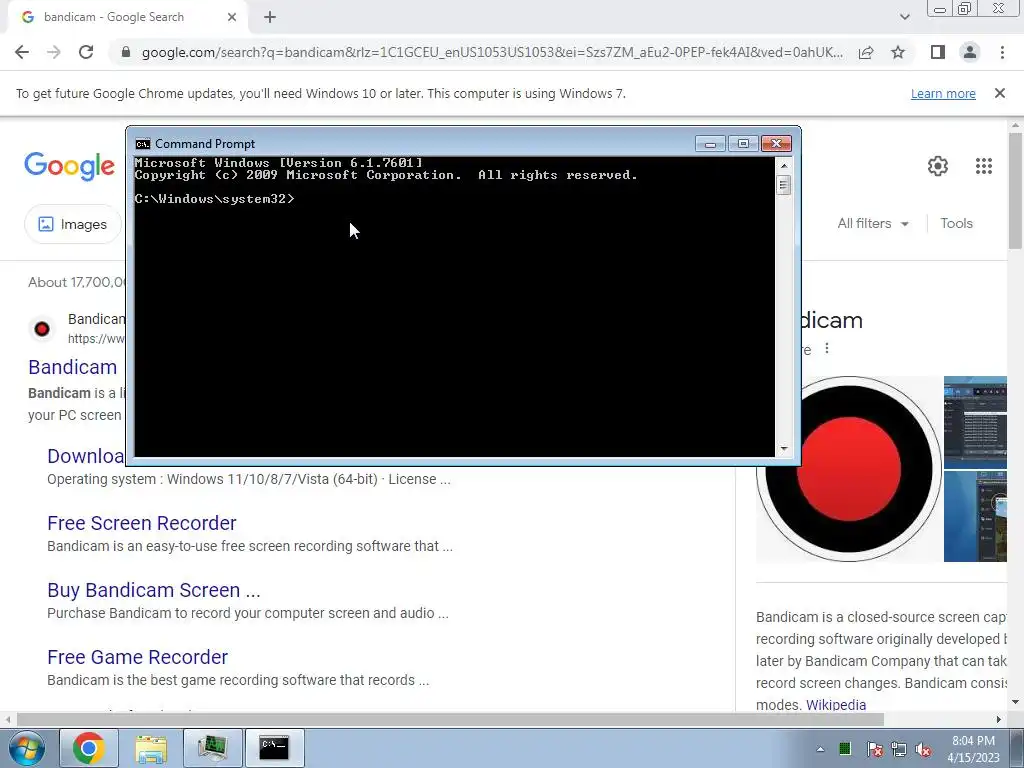Viewport: 1024px width, 768px height.
Task: Maximize the Command Prompt window
Action: pos(743,144)
